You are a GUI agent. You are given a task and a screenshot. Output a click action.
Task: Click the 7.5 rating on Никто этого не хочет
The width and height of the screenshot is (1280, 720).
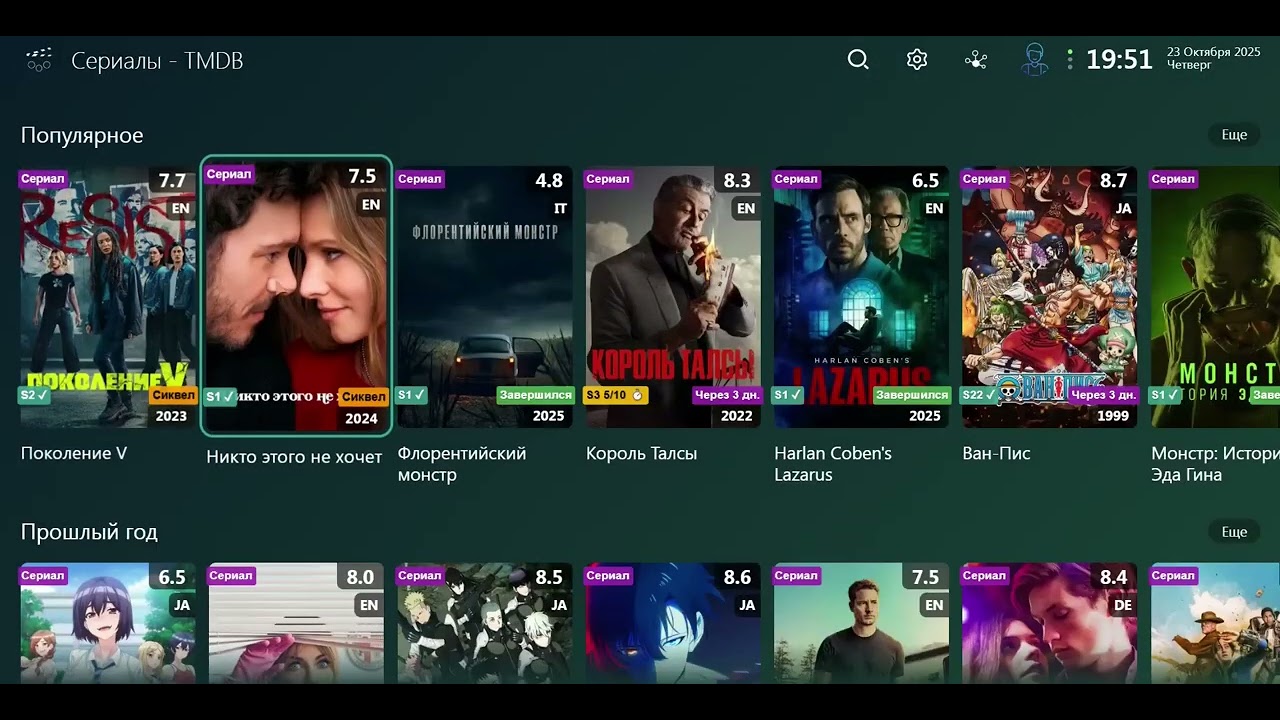coord(362,177)
